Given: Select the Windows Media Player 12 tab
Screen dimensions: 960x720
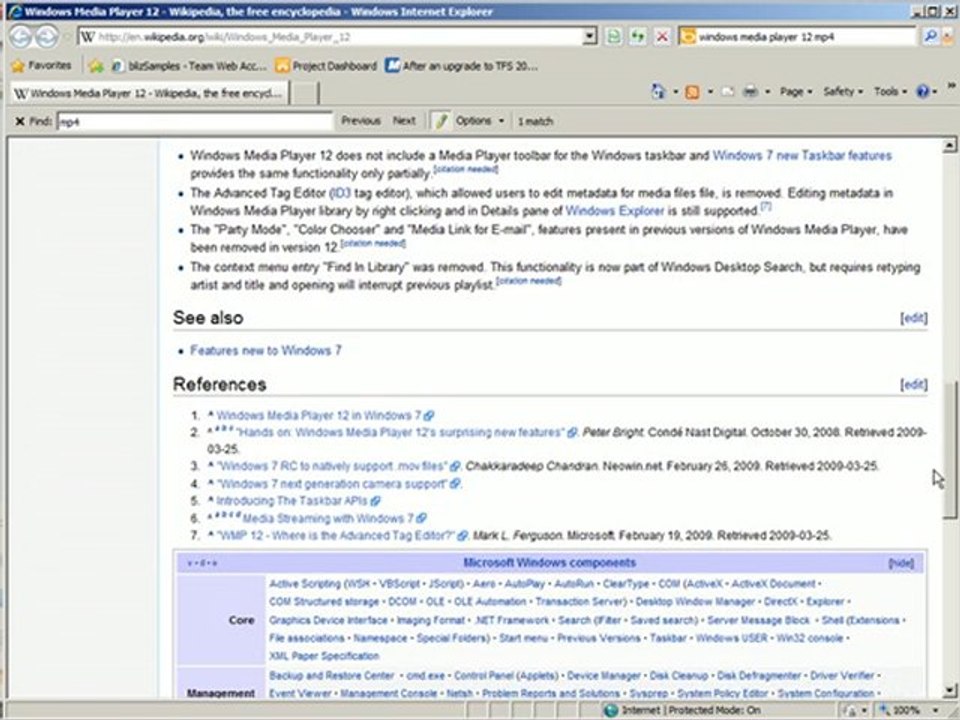Looking at the screenshot, I should (149, 93).
